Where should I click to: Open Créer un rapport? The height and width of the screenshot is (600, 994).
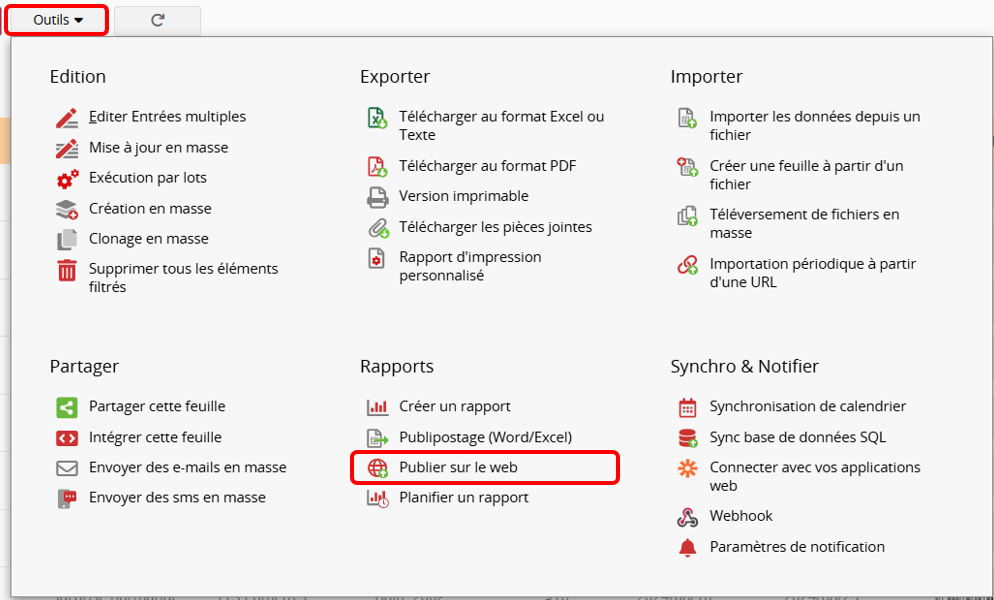[454, 407]
